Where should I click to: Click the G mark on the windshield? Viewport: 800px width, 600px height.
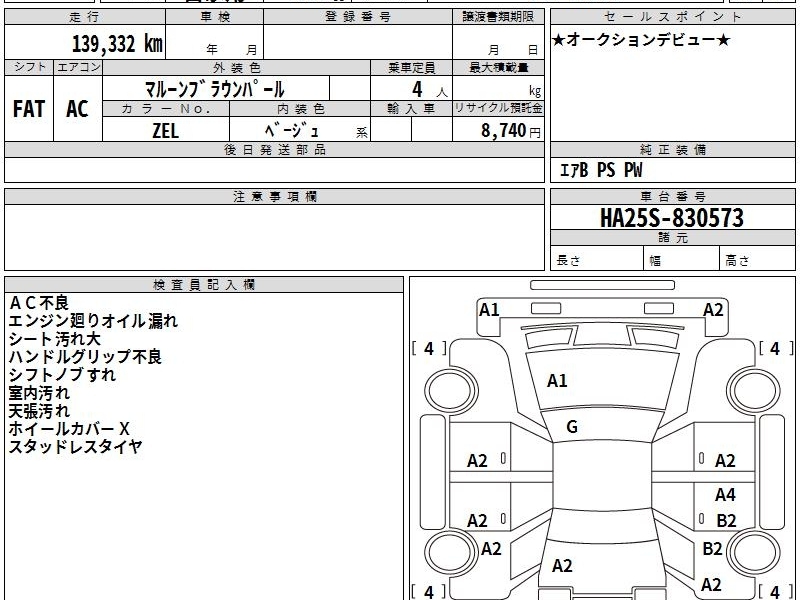(x=572, y=427)
